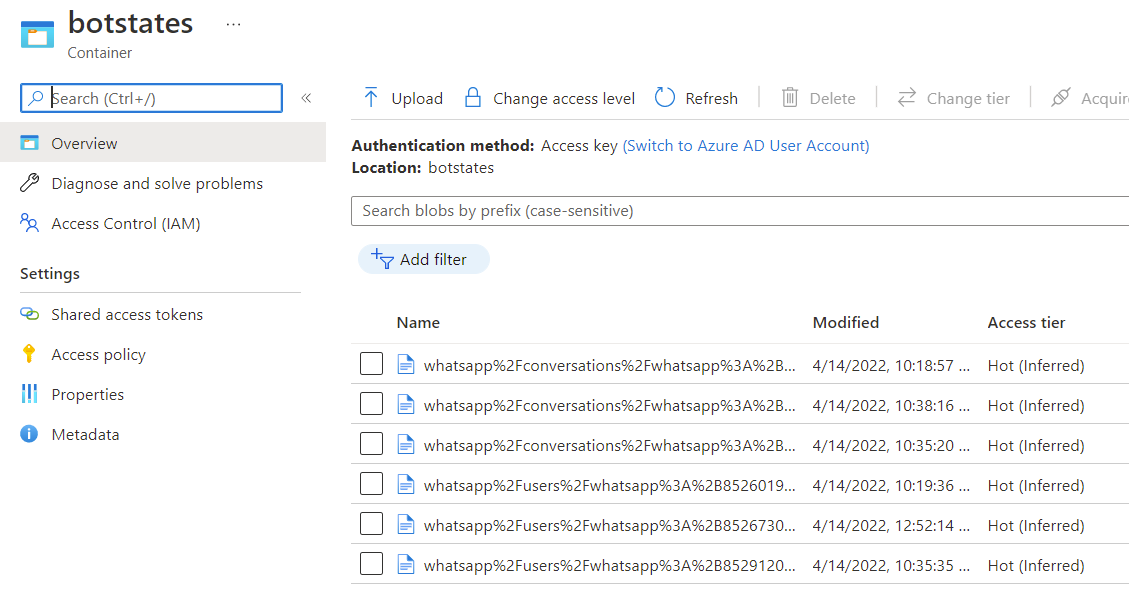Click the Access Control people icon

pyautogui.click(x=30, y=223)
